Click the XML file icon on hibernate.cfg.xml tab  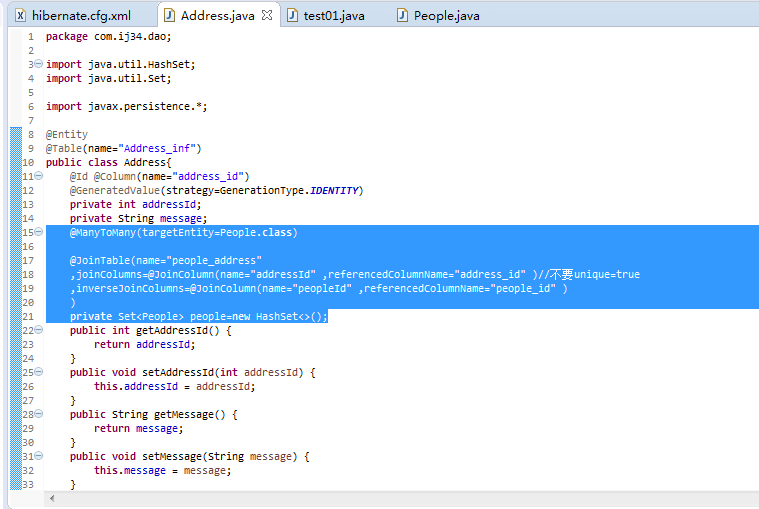pyautogui.click(x=20, y=15)
